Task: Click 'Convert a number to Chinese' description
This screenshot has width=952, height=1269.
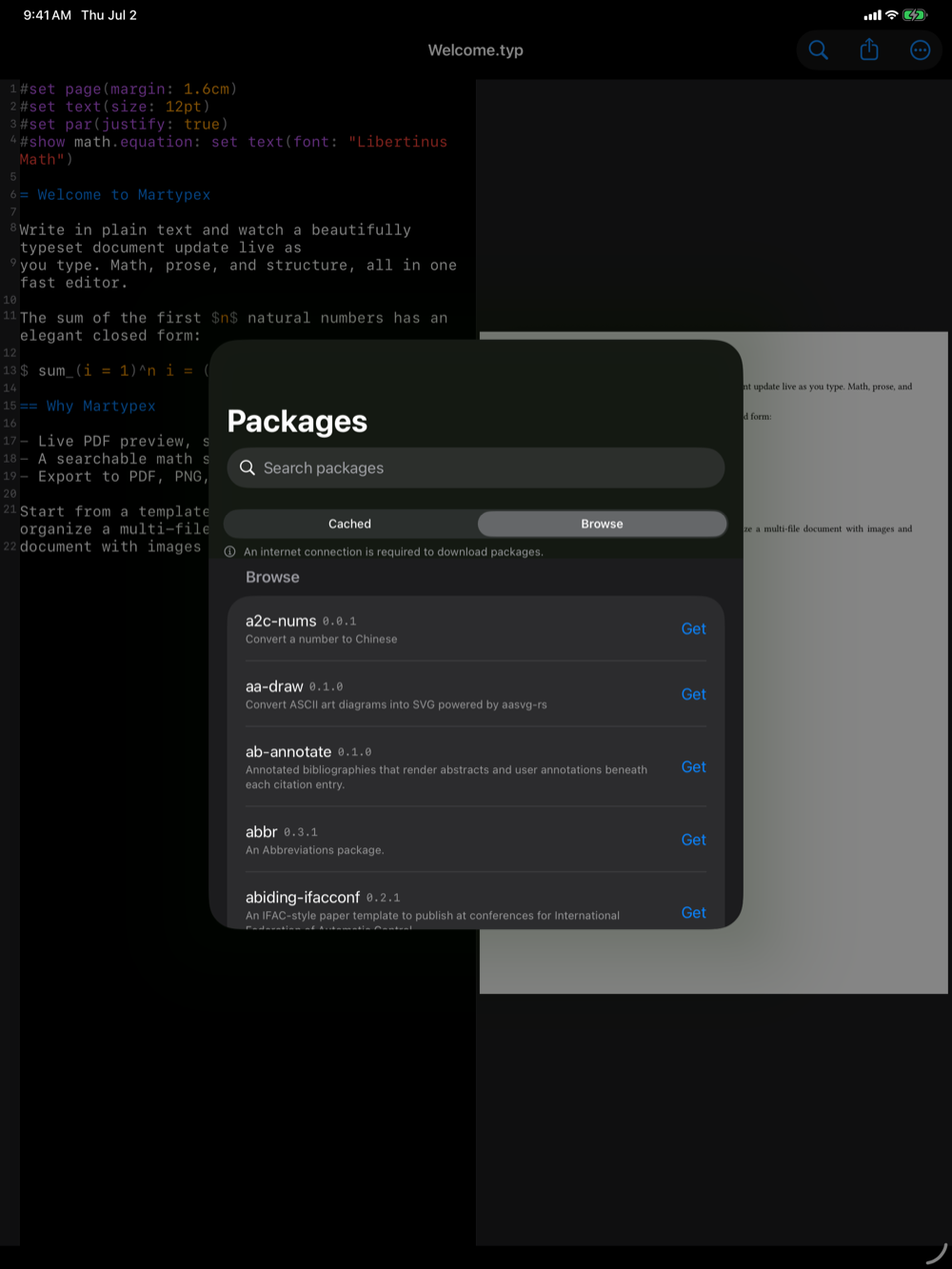Action: (322, 640)
